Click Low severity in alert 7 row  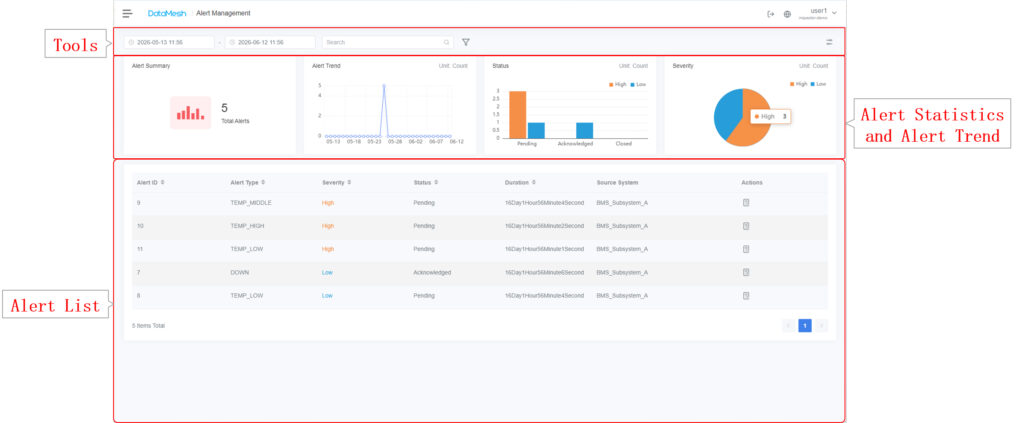click(x=327, y=272)
